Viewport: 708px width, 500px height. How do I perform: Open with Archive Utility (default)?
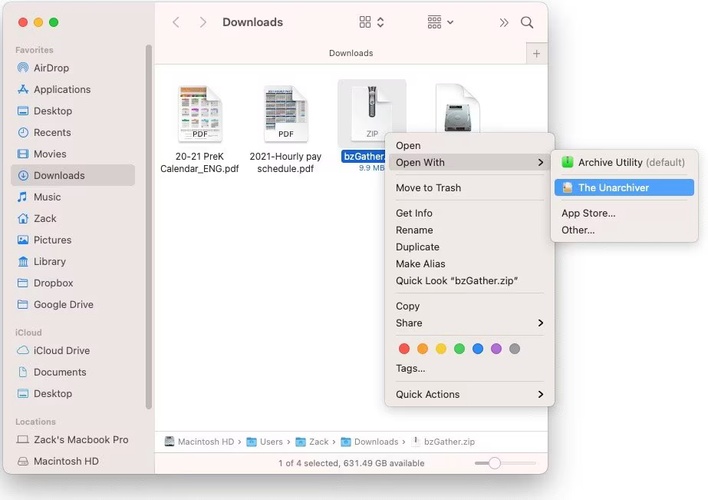[624, 162]
